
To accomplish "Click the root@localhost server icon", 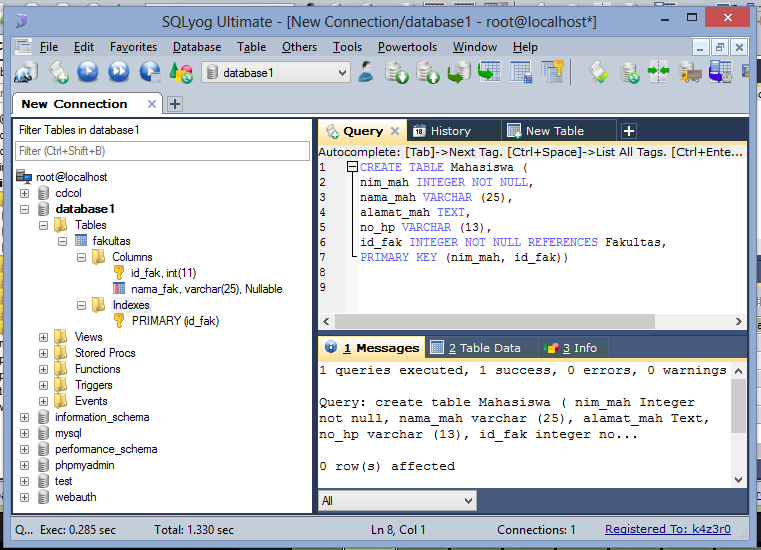I will (x=24, y=177).
